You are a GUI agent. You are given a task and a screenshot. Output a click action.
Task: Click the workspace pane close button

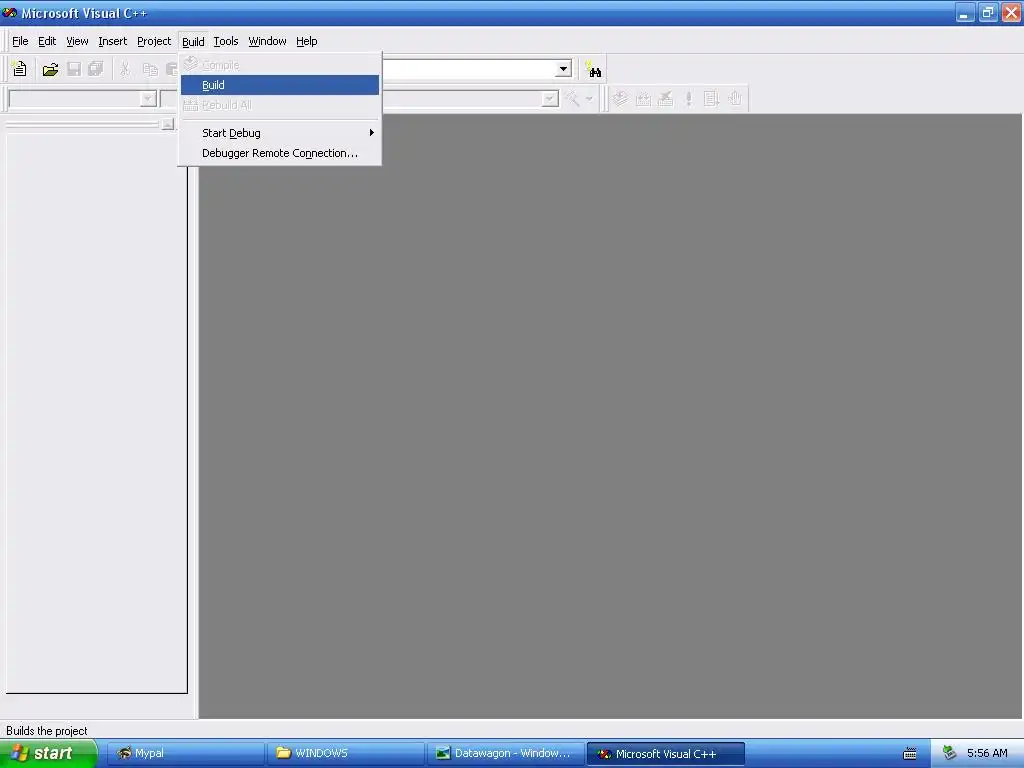click(x=168, y=124)
